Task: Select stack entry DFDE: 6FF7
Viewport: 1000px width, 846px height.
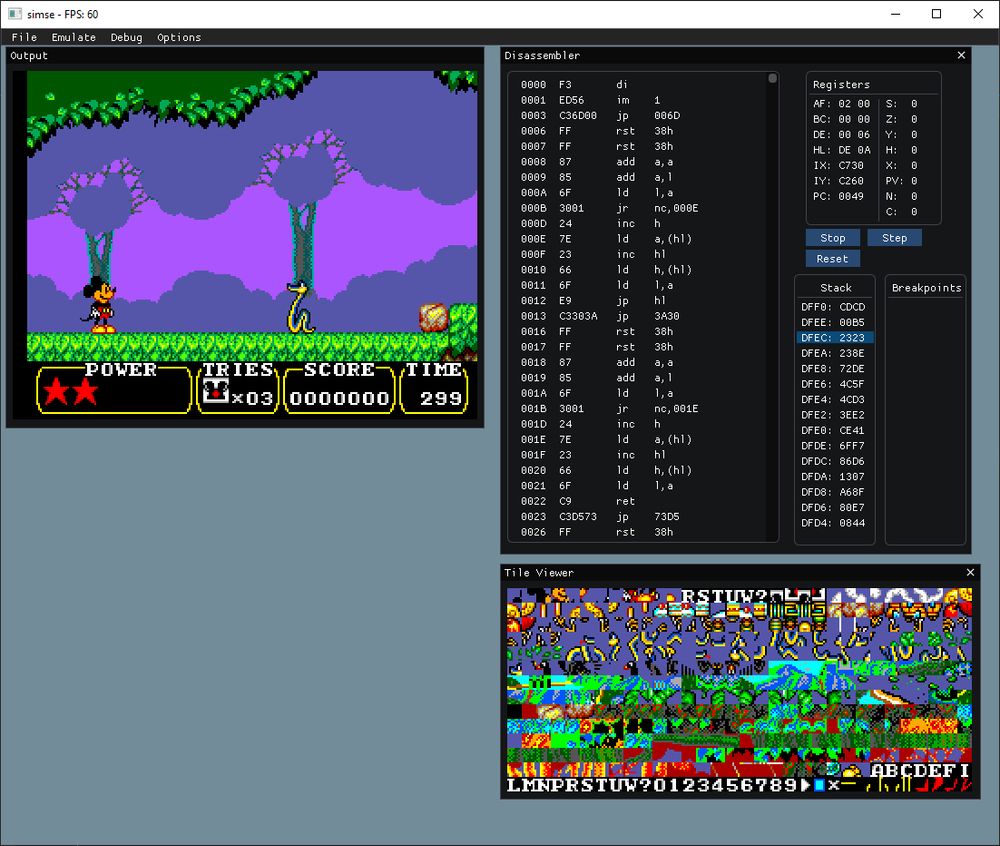Action: pyautogui.click(x=834, y=446)
